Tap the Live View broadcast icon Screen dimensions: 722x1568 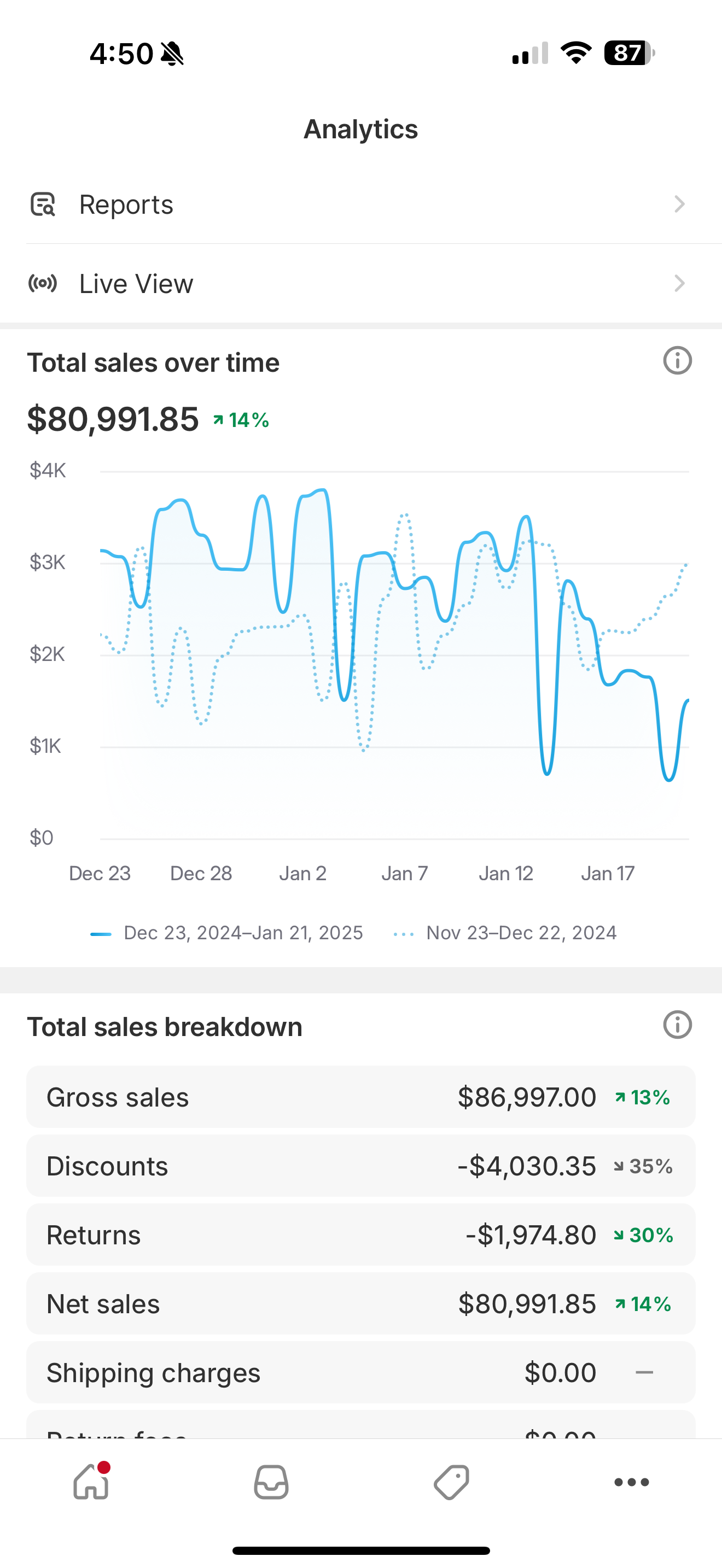point(43,284)
